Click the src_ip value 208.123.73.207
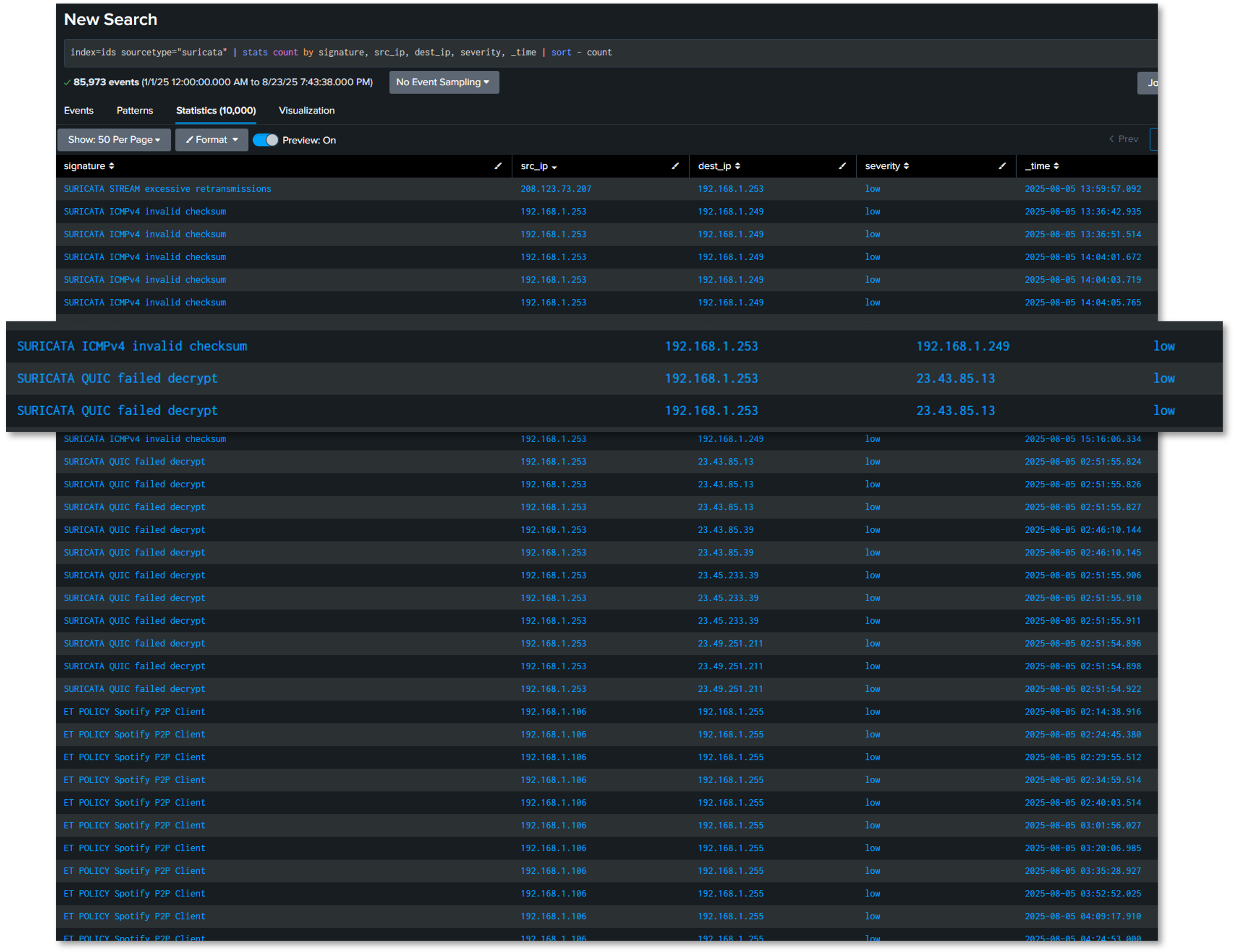The height and width of the screenshot is (952, 1234). tap(556, 189)
